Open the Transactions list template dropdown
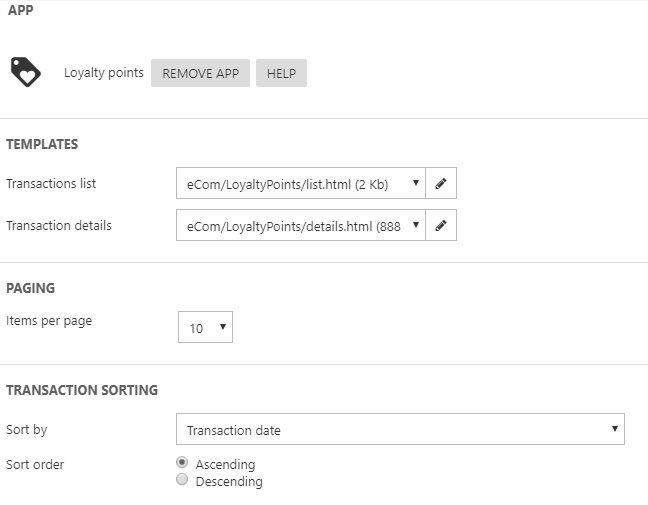Screen dimensions: 648x505 (x=300, y=184)
